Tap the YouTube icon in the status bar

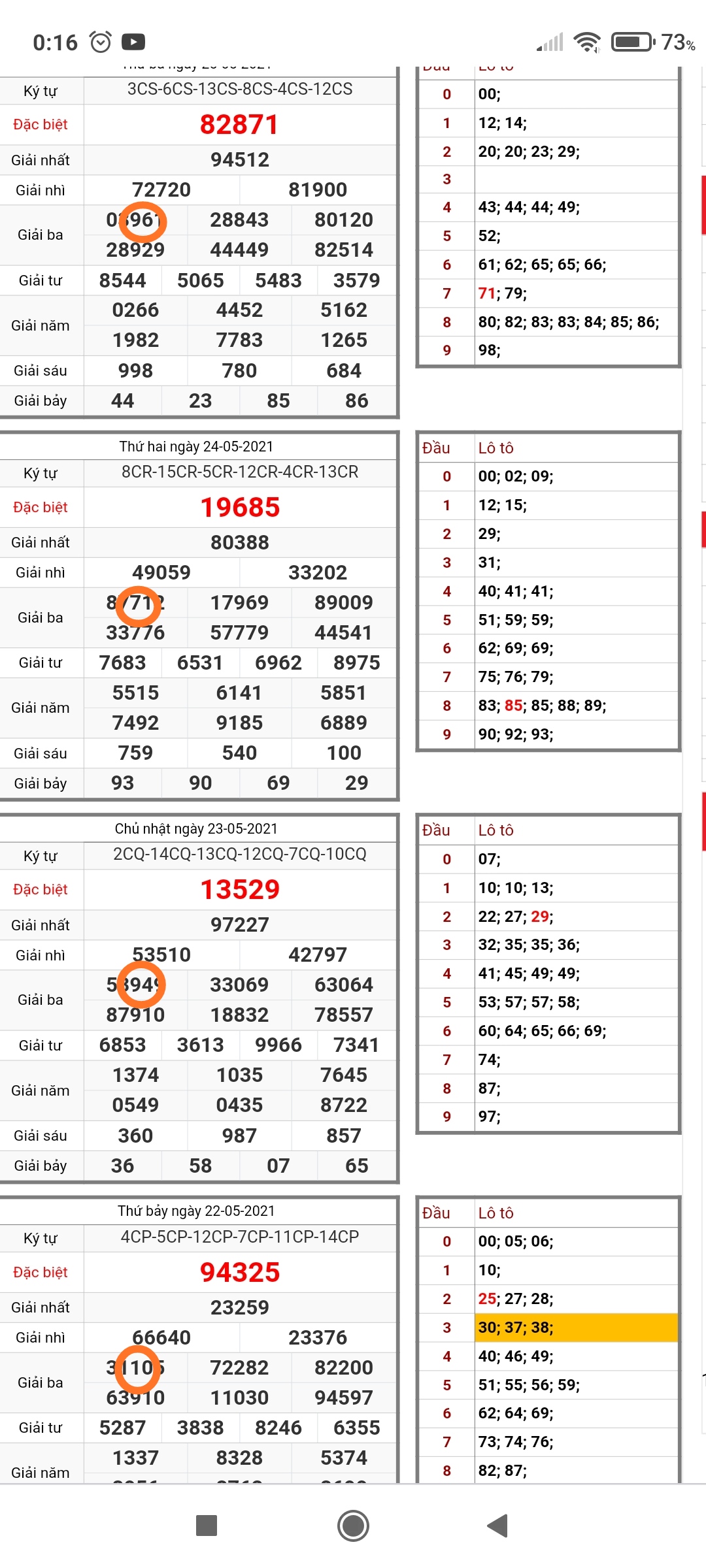(133, 42)
